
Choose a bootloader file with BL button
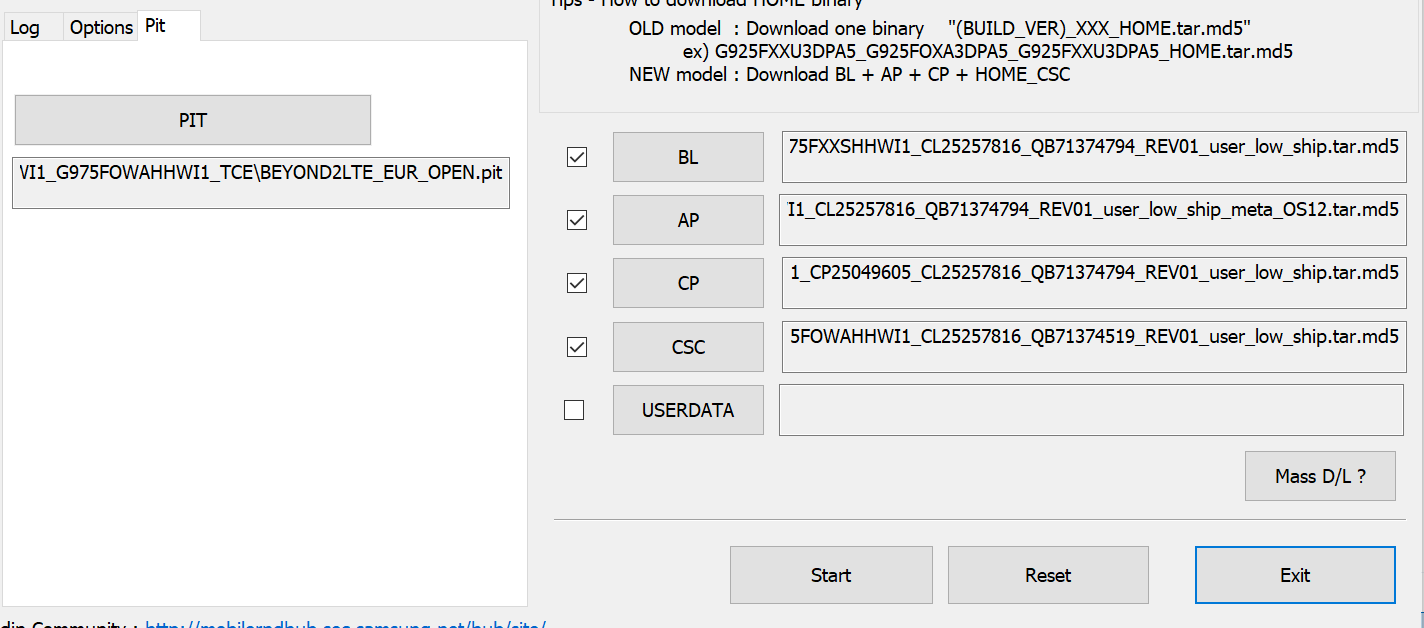point(688,157)
